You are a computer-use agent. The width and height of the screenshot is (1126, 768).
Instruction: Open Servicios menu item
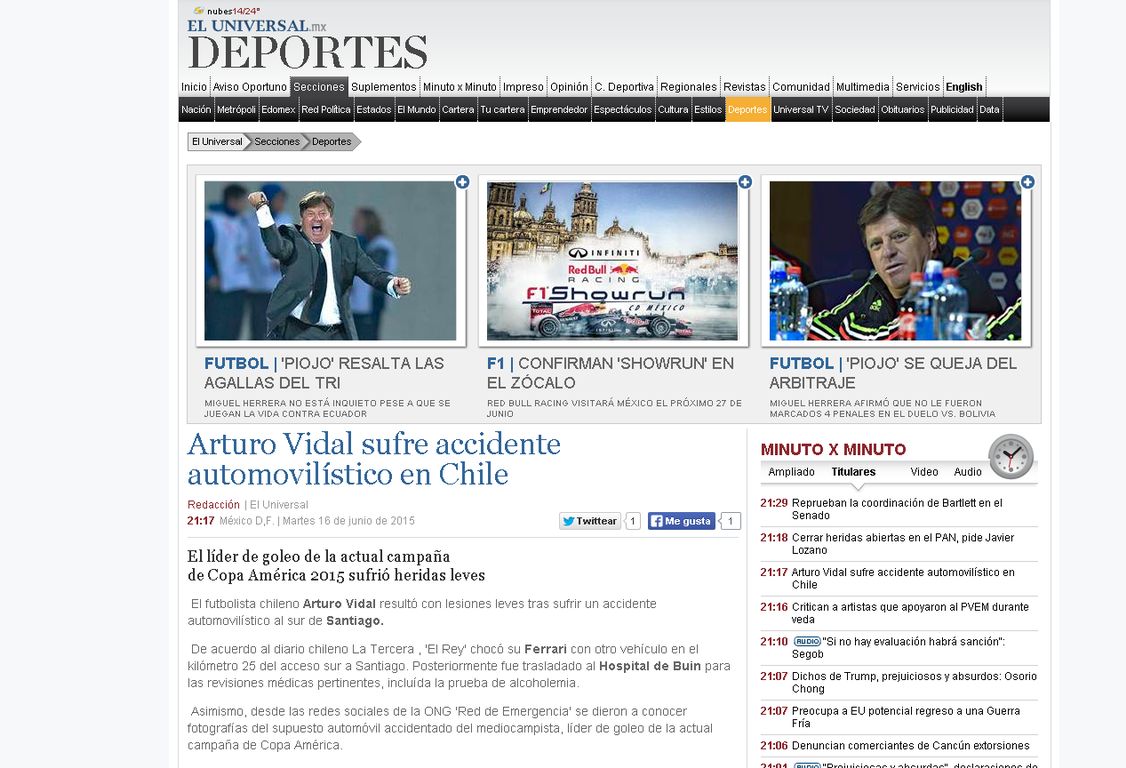[917, 87]
